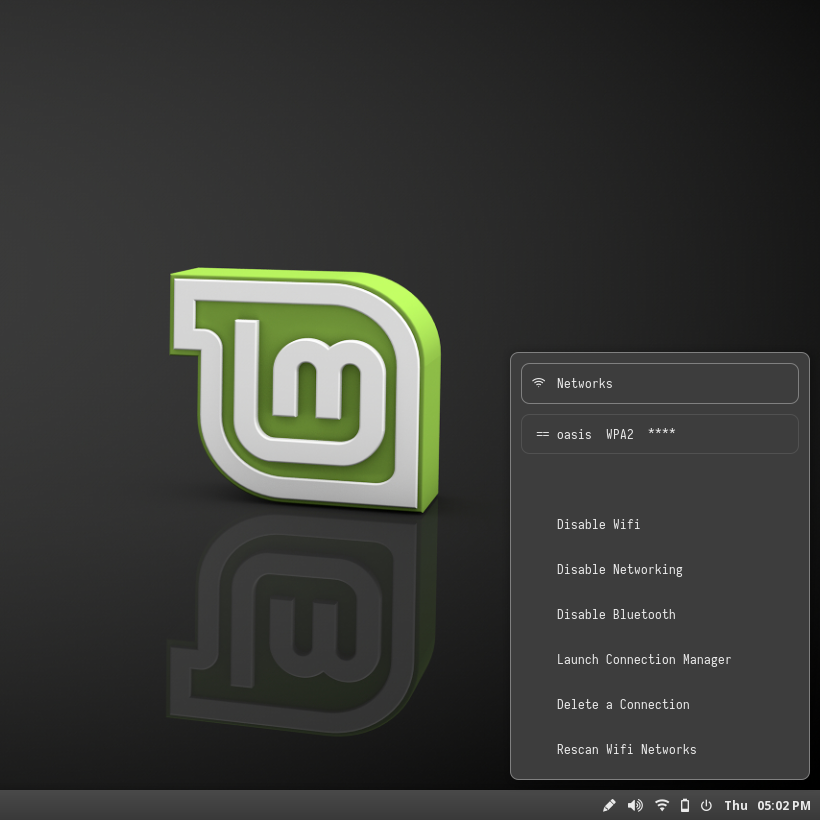Open the volume speaker icon in the panel

click(635, 805)
